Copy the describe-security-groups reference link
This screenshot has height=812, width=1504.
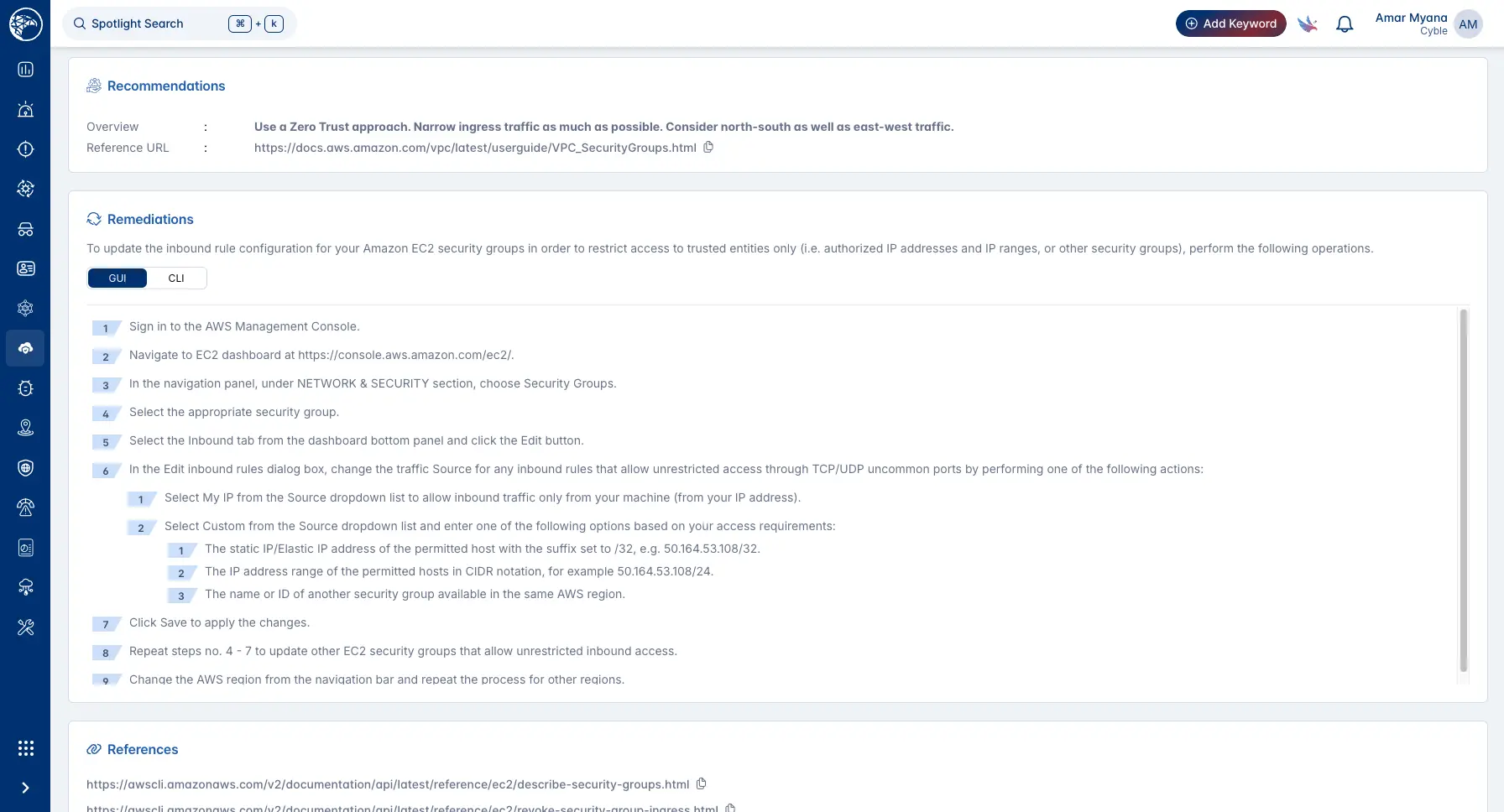click(x=701, y=783)
